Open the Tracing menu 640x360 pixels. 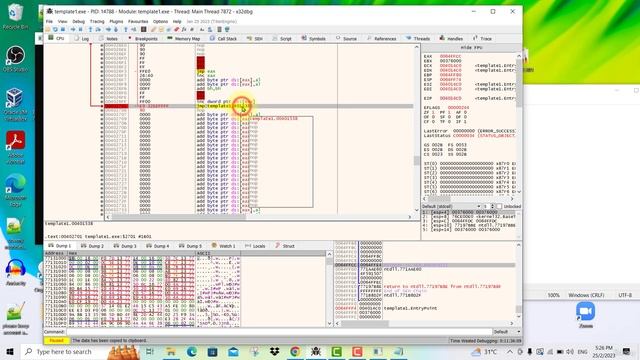coord(97,21)
